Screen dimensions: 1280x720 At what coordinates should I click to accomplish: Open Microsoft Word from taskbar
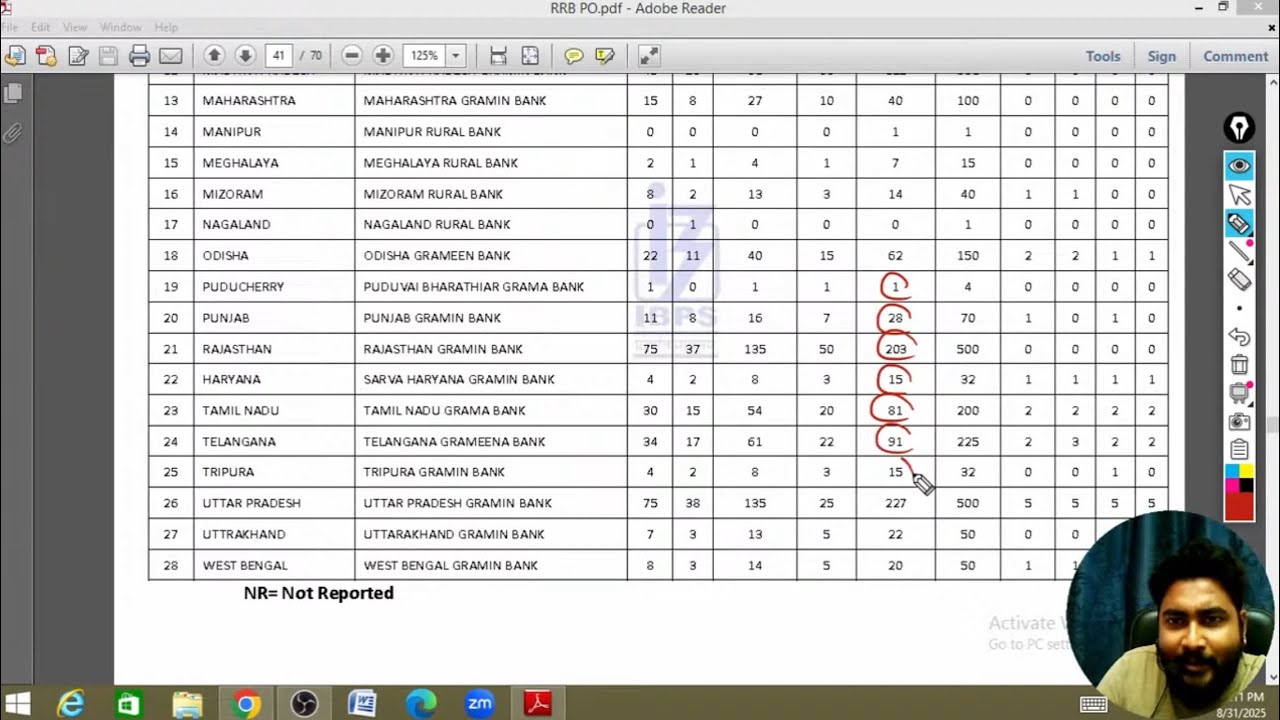362,704
